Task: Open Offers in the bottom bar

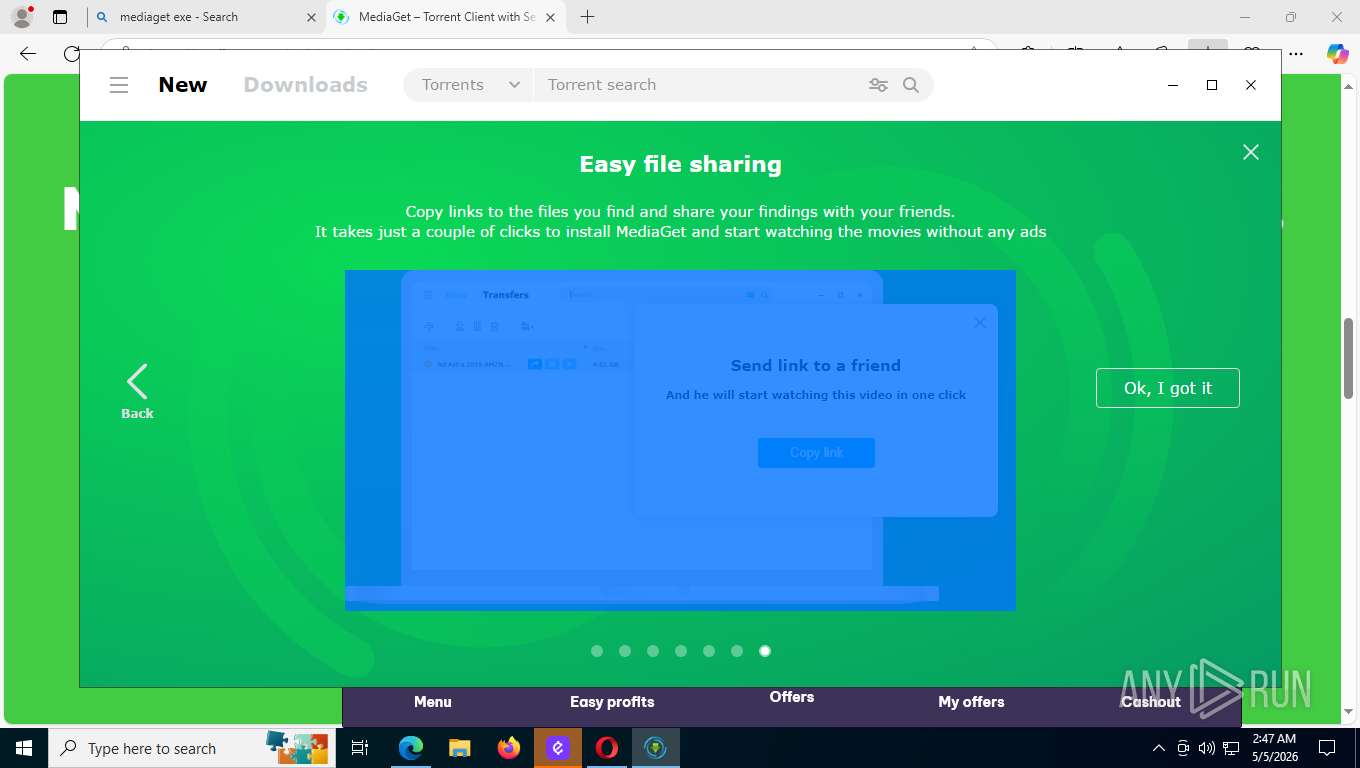Action: [x=792, y=697]
